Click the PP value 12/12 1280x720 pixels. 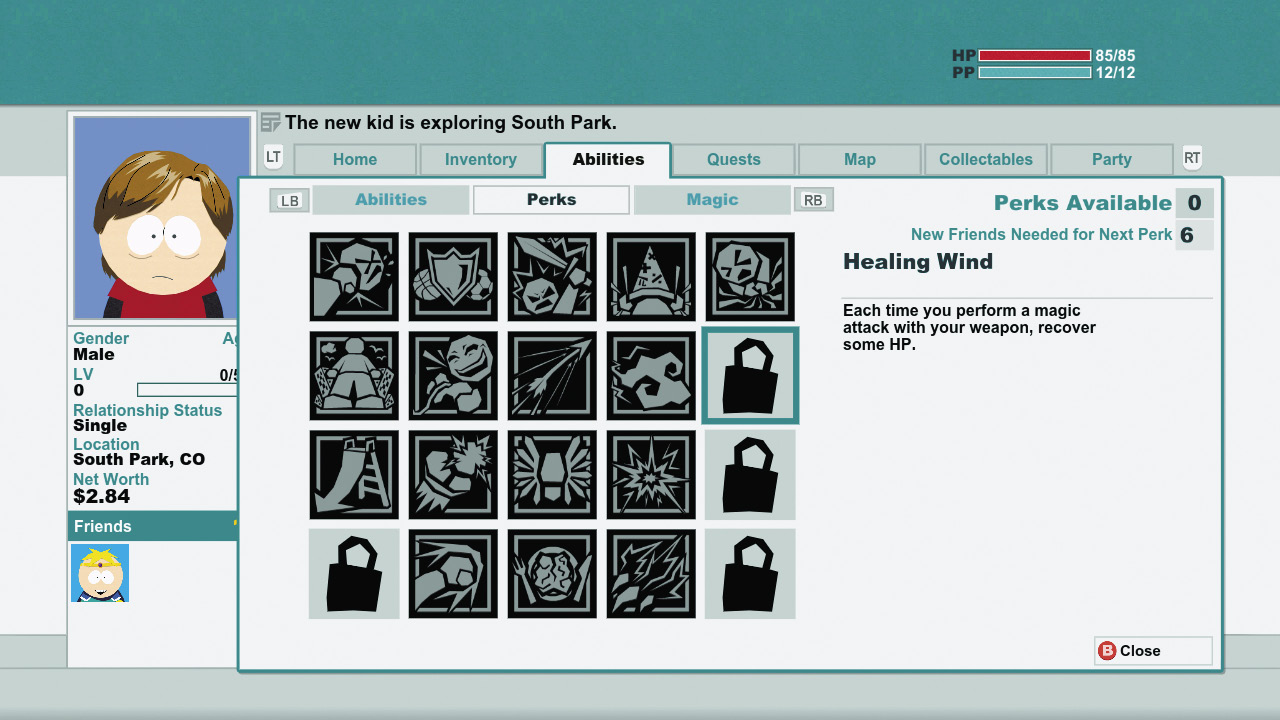pyautogui.click(x=1116, y=73)
